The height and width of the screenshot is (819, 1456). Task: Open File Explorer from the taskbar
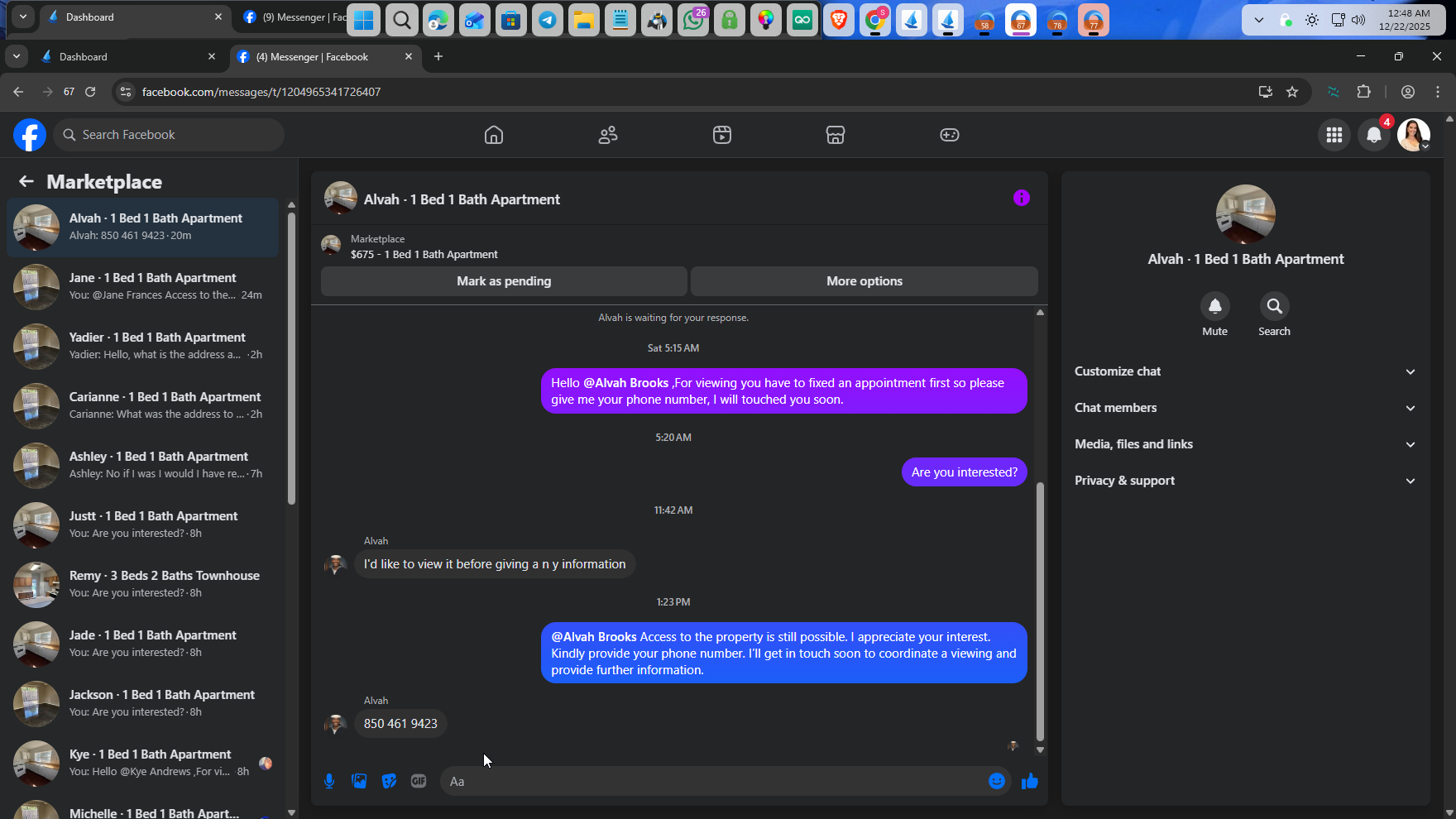pos(584,20)
